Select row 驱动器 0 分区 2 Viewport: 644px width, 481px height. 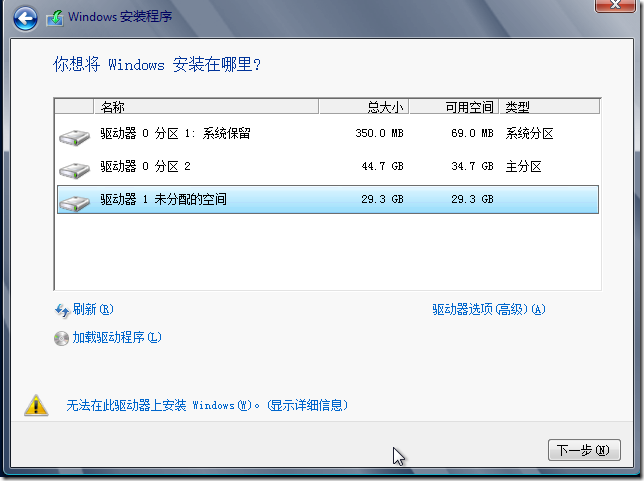pos(328,166)
